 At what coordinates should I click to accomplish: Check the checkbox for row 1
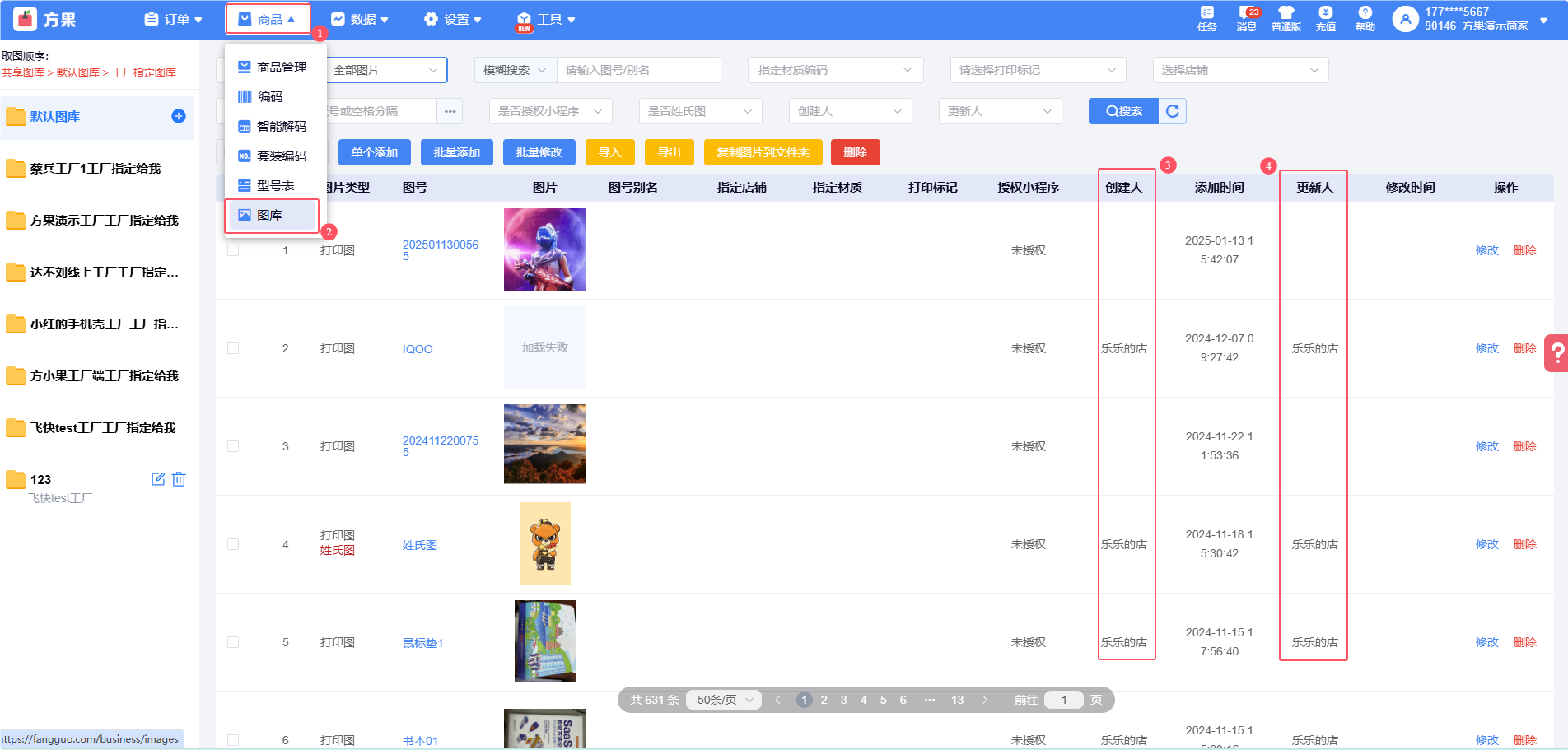click(233, 250)
